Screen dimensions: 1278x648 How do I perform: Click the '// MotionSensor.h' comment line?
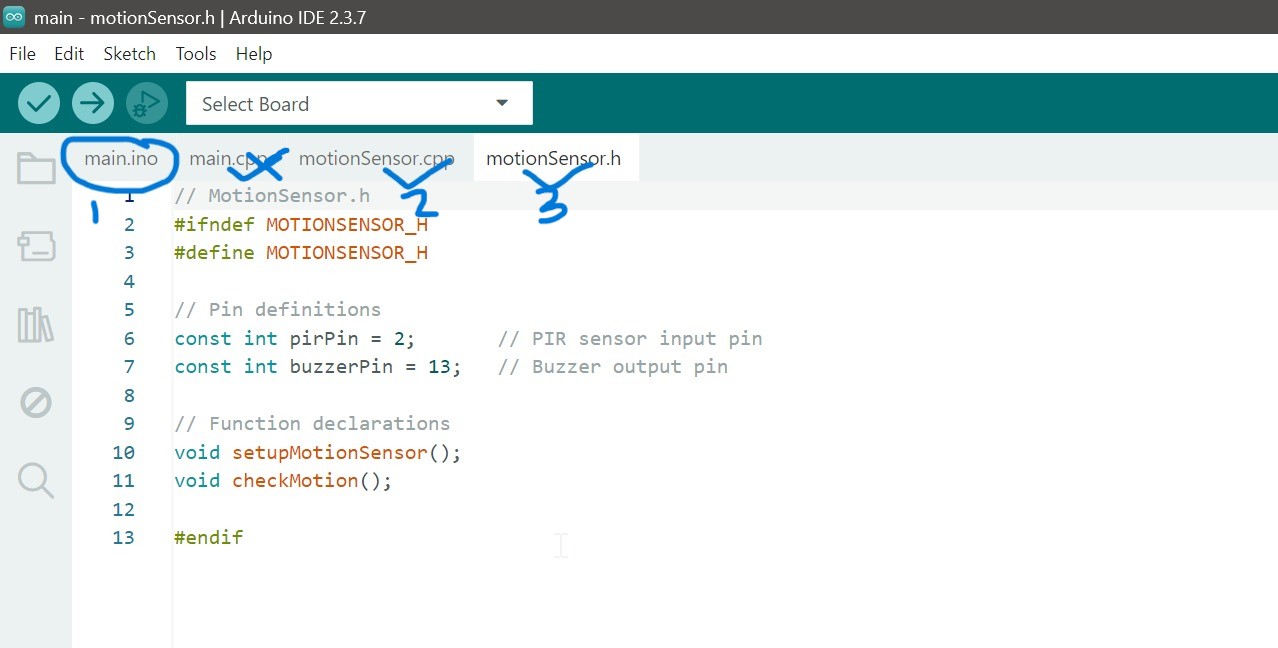coord(272,196)
